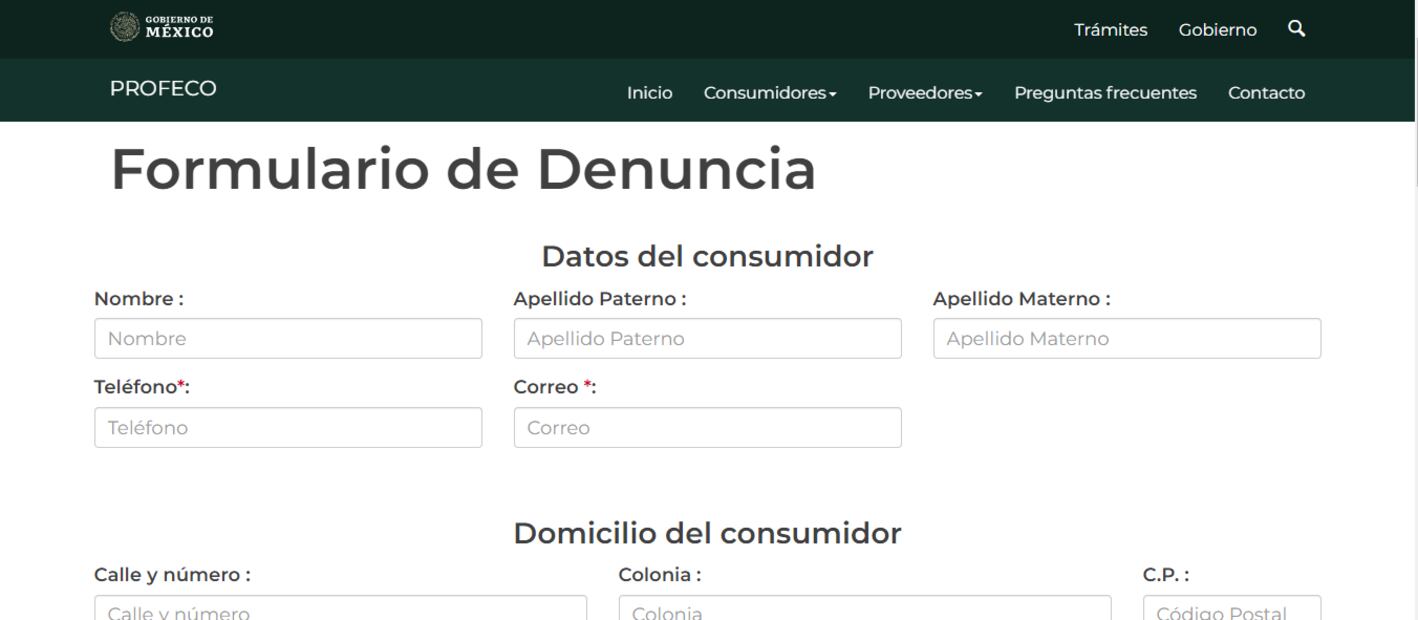The width and height of the screenshot is (1418, 620).
Task: Open the Trámites link in top bar
Action: [1110, 30]
